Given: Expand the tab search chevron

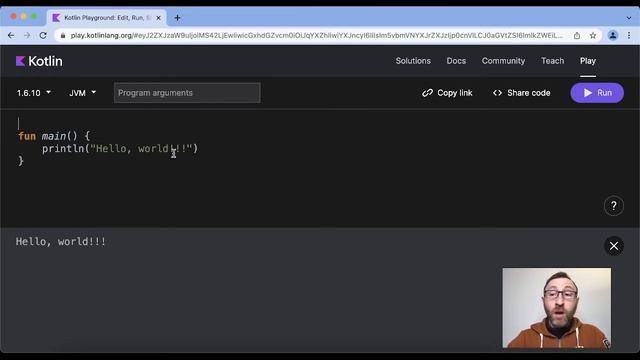Looking at the screenshot, I should (x=629, y=18).
